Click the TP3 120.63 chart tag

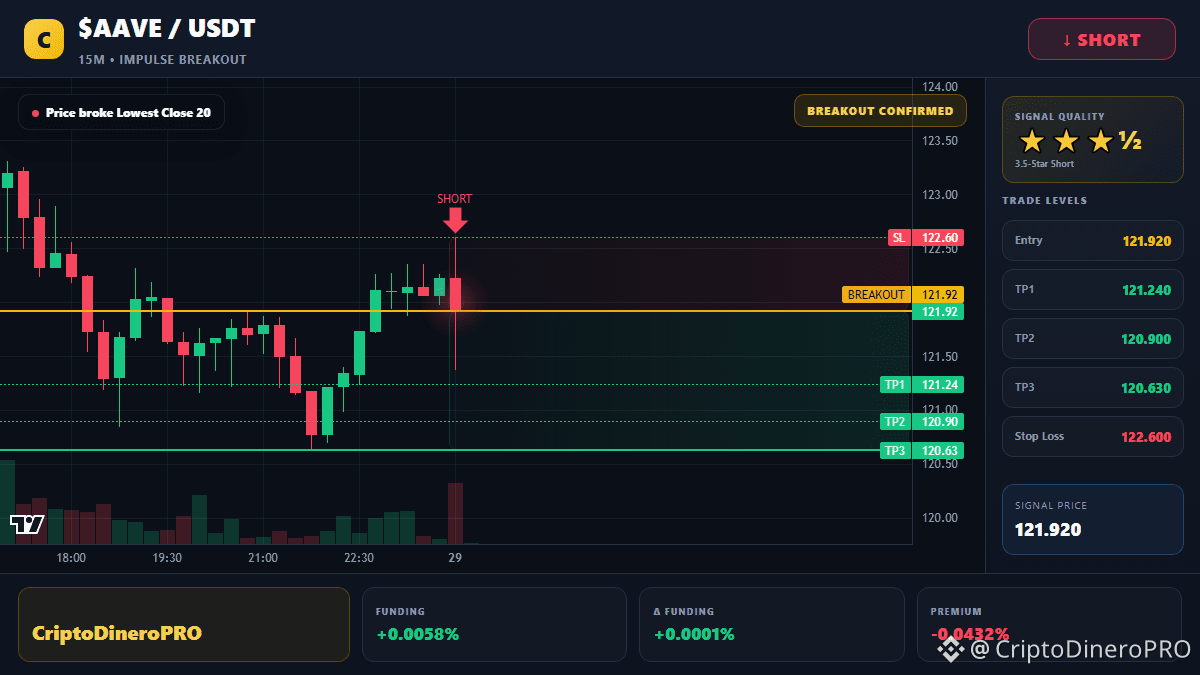(x=922, y=451)
